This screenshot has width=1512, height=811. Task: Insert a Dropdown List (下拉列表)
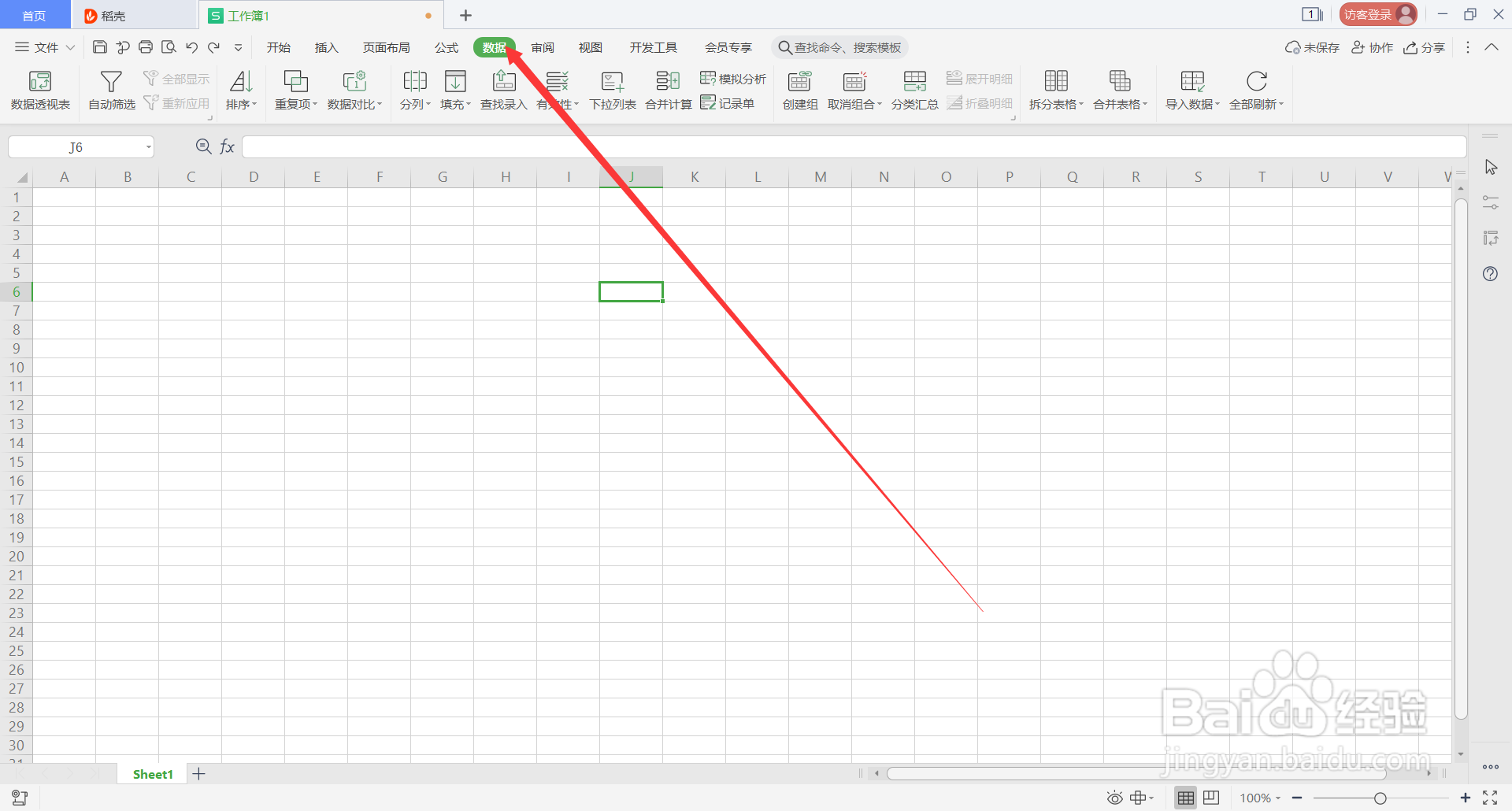[x=613, y=90]
